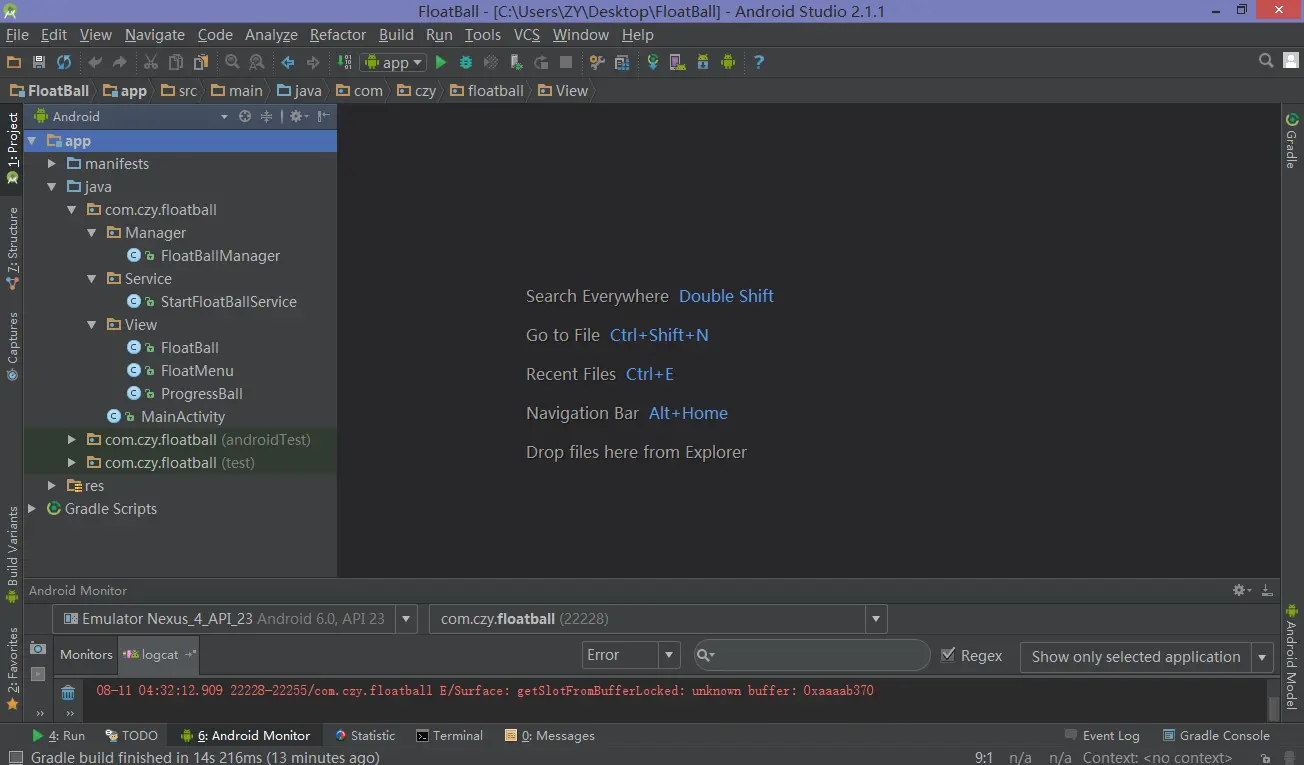1304x765 pixels.
Task: Open the File menu
Action: [x=17, y=34]
